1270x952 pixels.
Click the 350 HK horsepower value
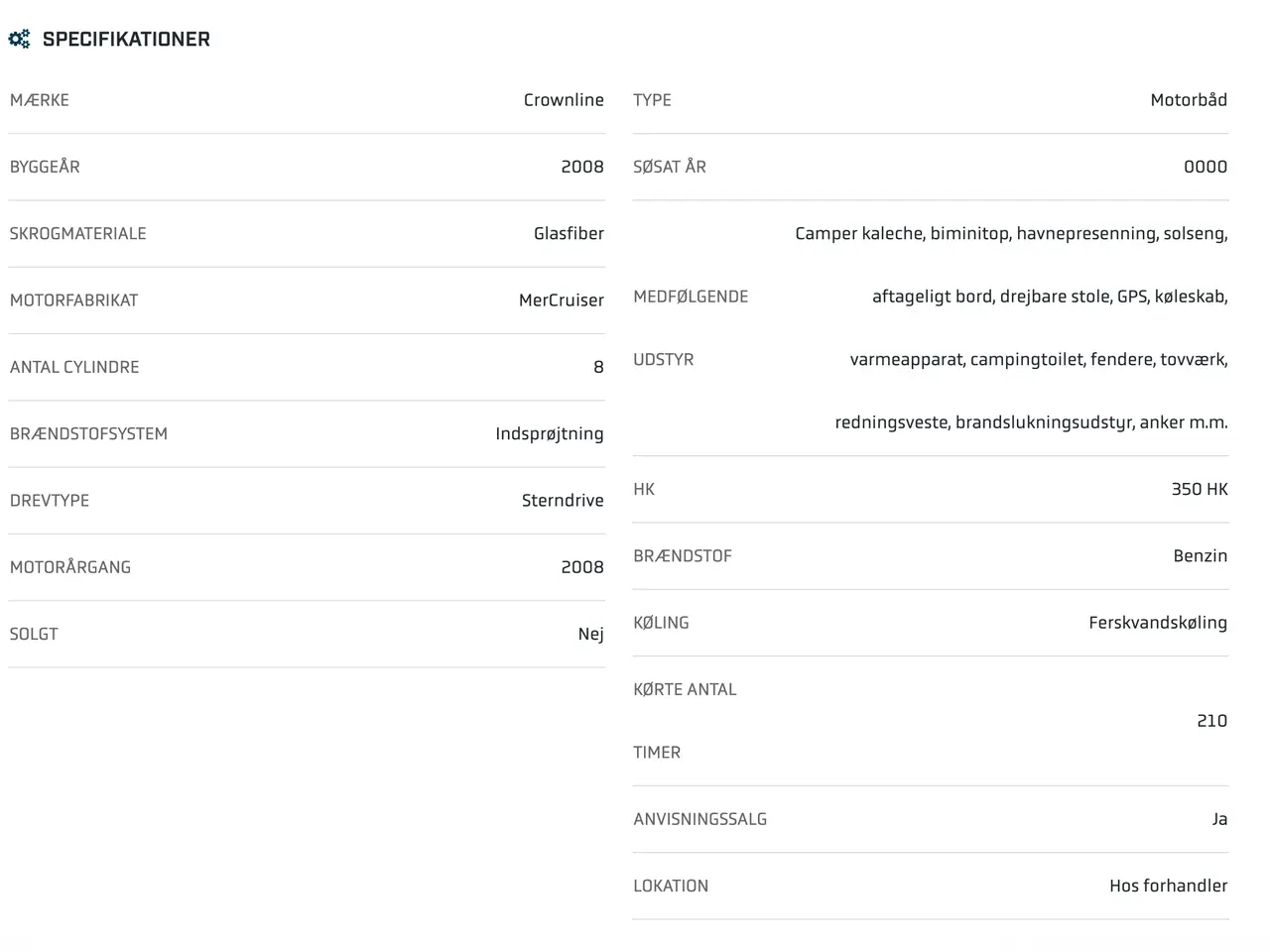point(1200,489)
